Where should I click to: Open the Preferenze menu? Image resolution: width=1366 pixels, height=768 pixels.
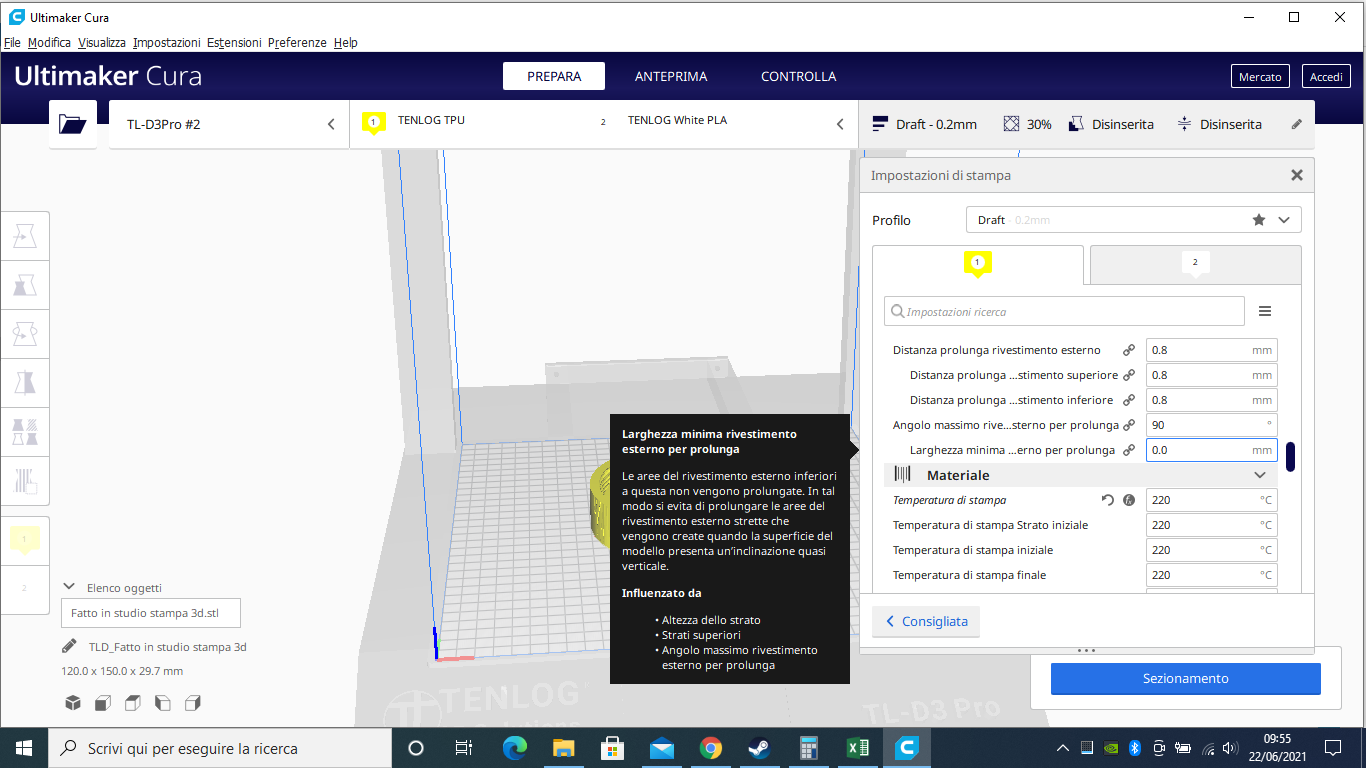(x=297, y=43)
